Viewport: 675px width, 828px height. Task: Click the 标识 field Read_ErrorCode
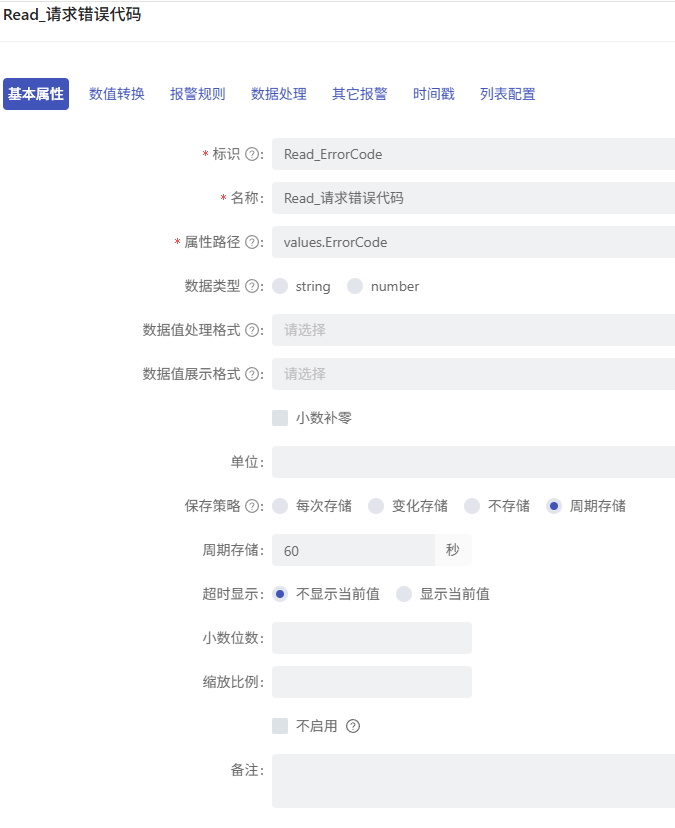[473, 154]
